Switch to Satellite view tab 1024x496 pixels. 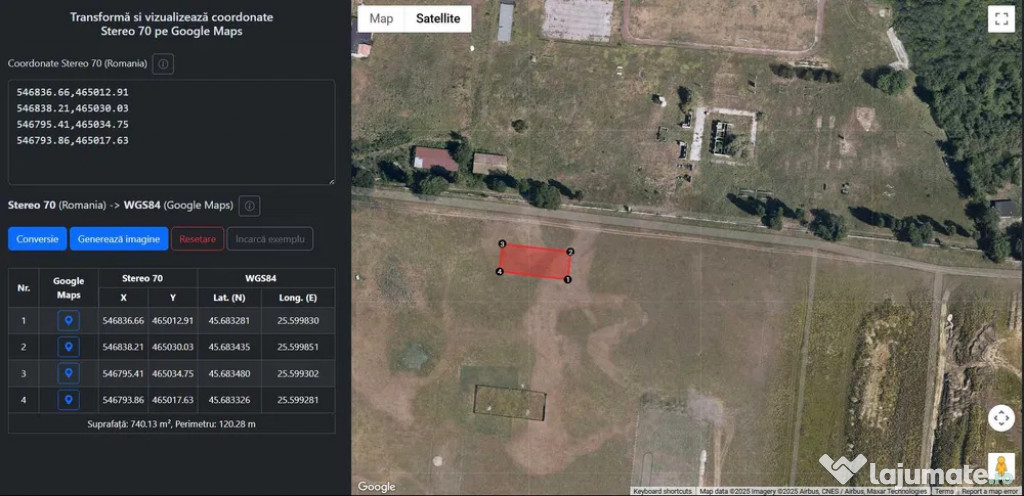tap(438, 18)
